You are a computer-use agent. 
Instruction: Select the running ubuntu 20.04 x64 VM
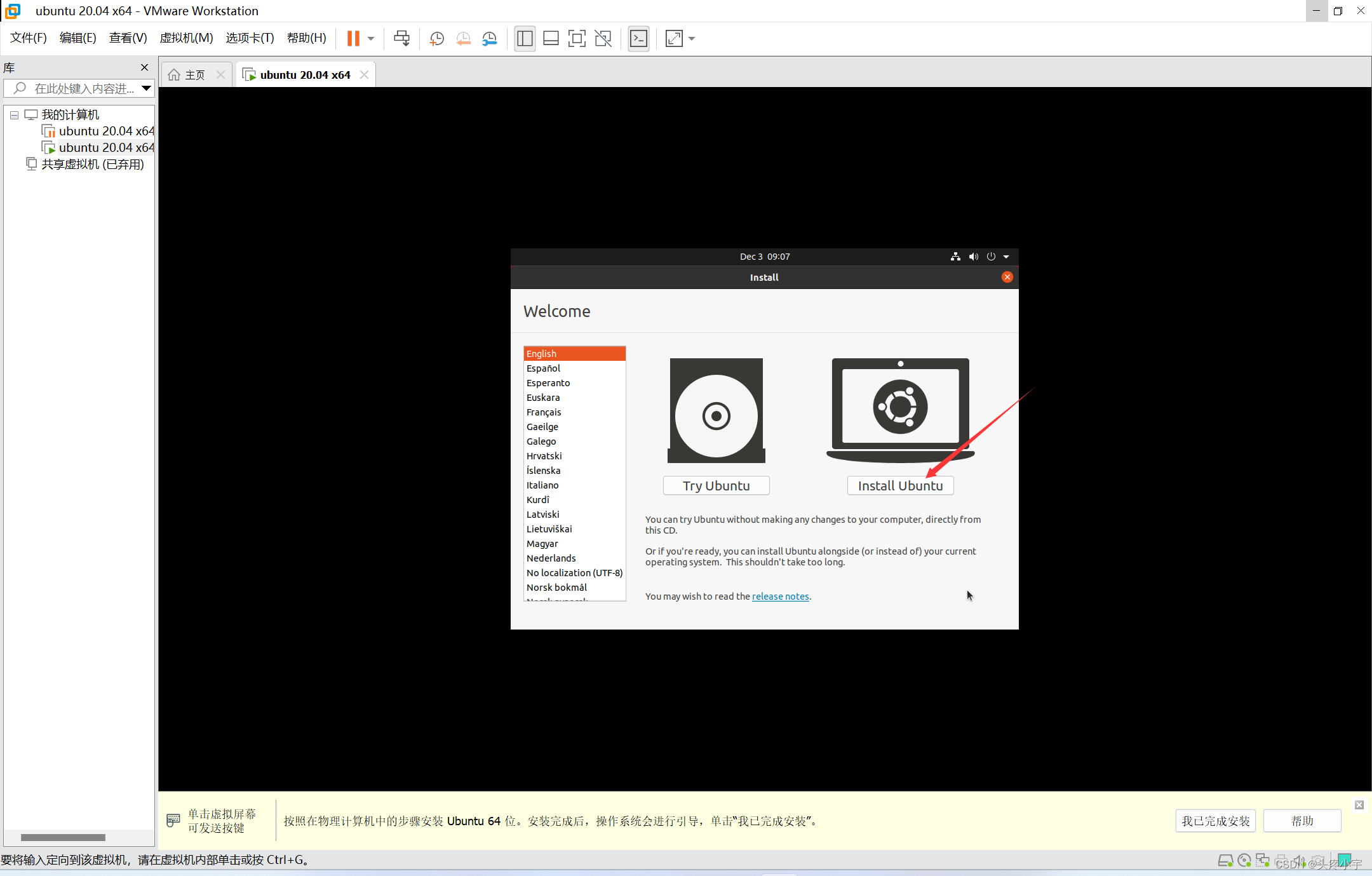[x=98, y=147]
